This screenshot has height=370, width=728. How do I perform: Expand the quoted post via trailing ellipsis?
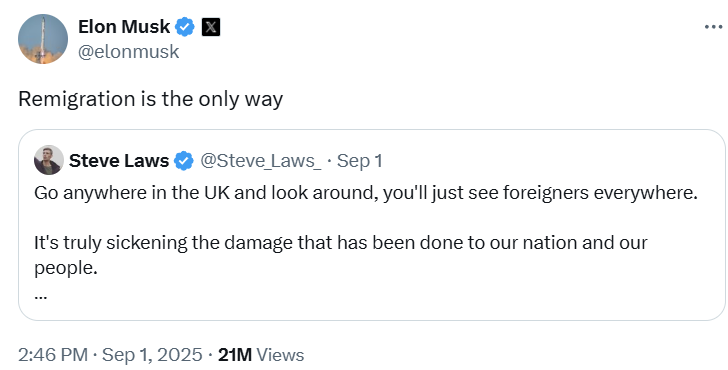(40, 295)
